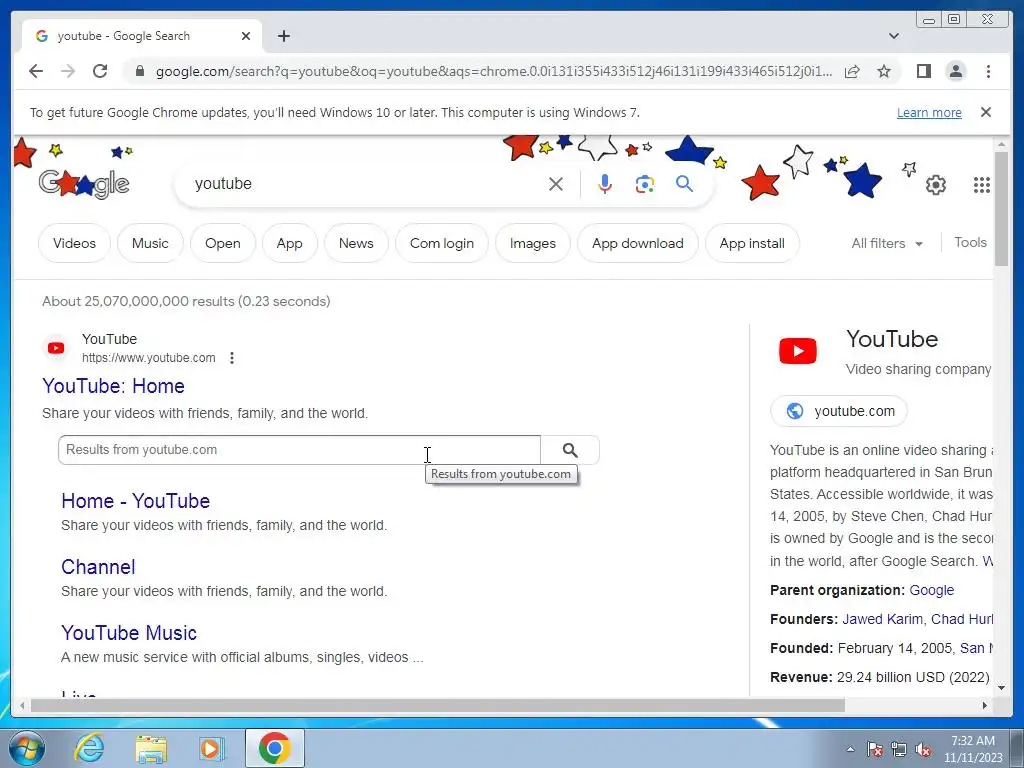Click the Chrome taskbar icon
1024x768 pixels.
[x=274, y=748]
